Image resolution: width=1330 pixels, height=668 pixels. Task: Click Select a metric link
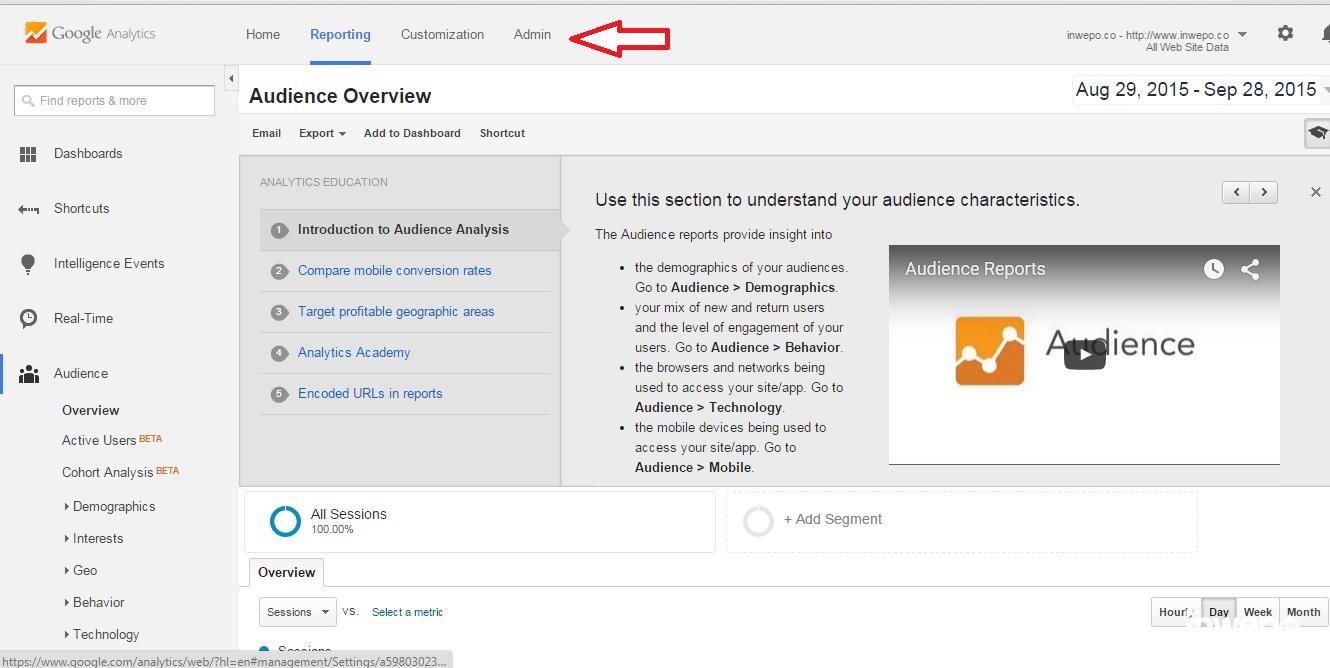click(407, 612)
